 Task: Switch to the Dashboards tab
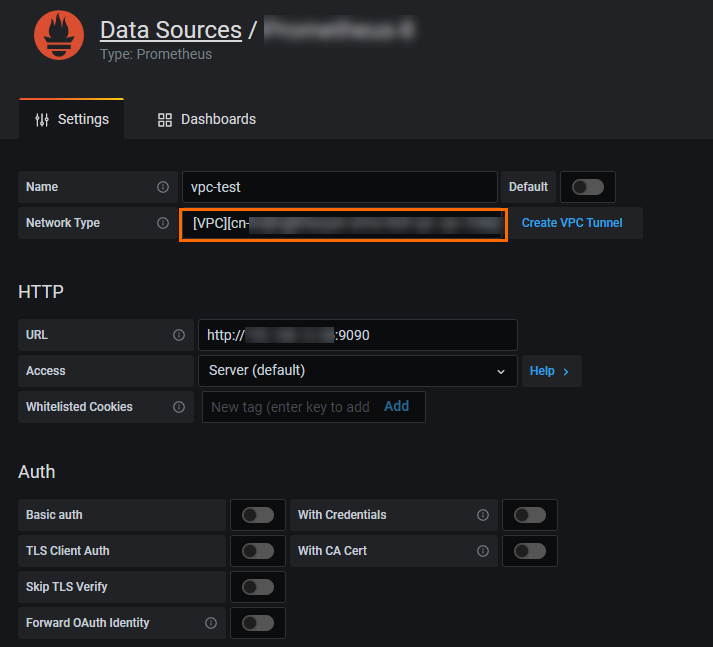(206, 119)
